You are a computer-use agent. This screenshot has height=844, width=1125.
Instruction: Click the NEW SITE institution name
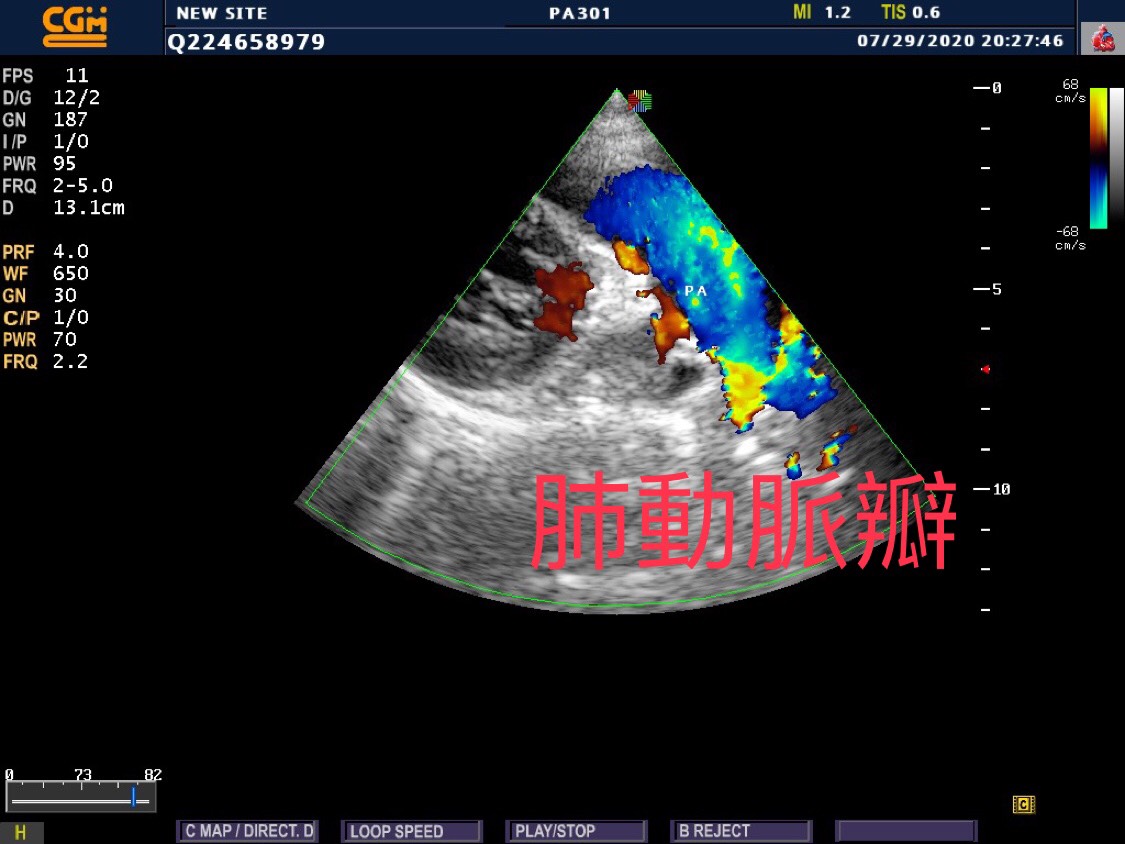(x=221, y=13)
